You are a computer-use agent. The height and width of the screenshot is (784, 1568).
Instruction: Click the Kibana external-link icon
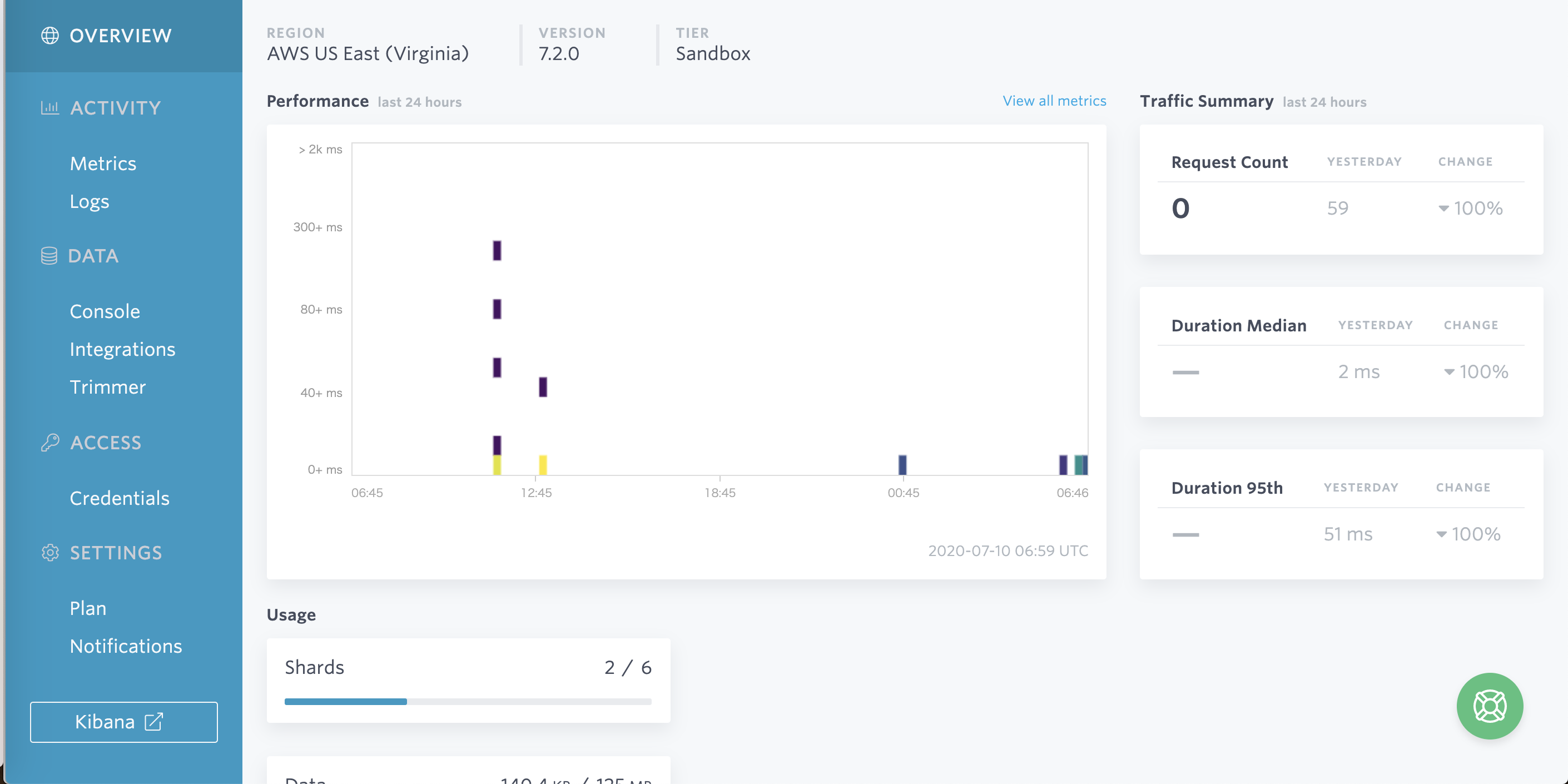click(154, 722)
